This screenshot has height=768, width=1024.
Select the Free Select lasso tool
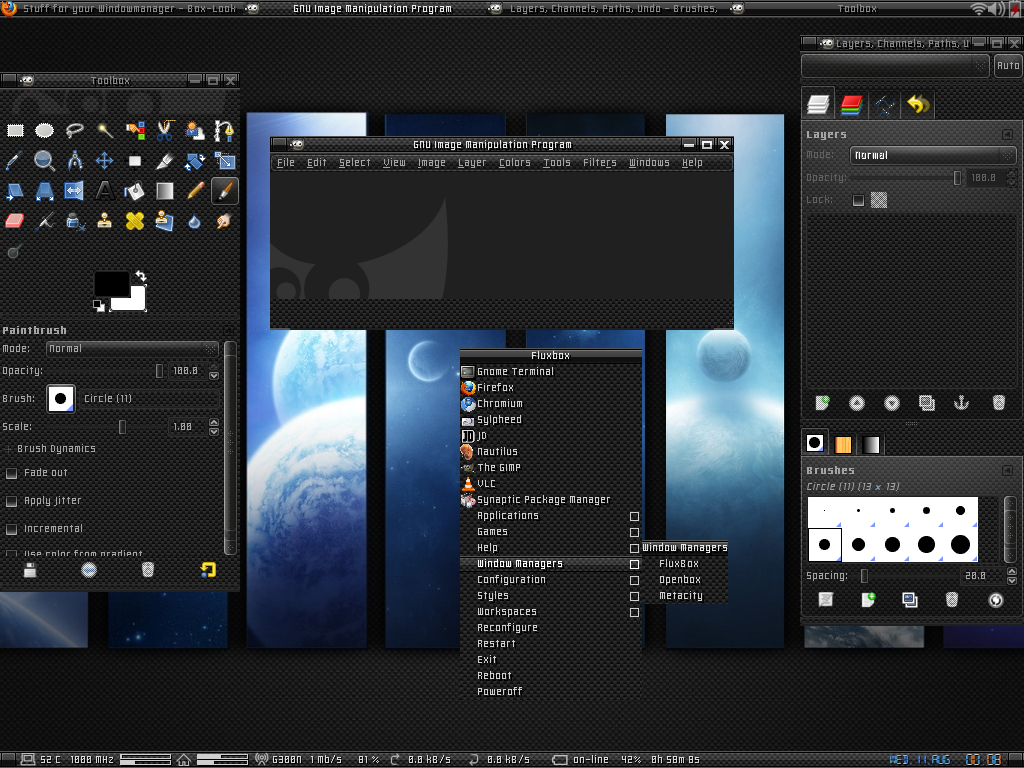74,131
